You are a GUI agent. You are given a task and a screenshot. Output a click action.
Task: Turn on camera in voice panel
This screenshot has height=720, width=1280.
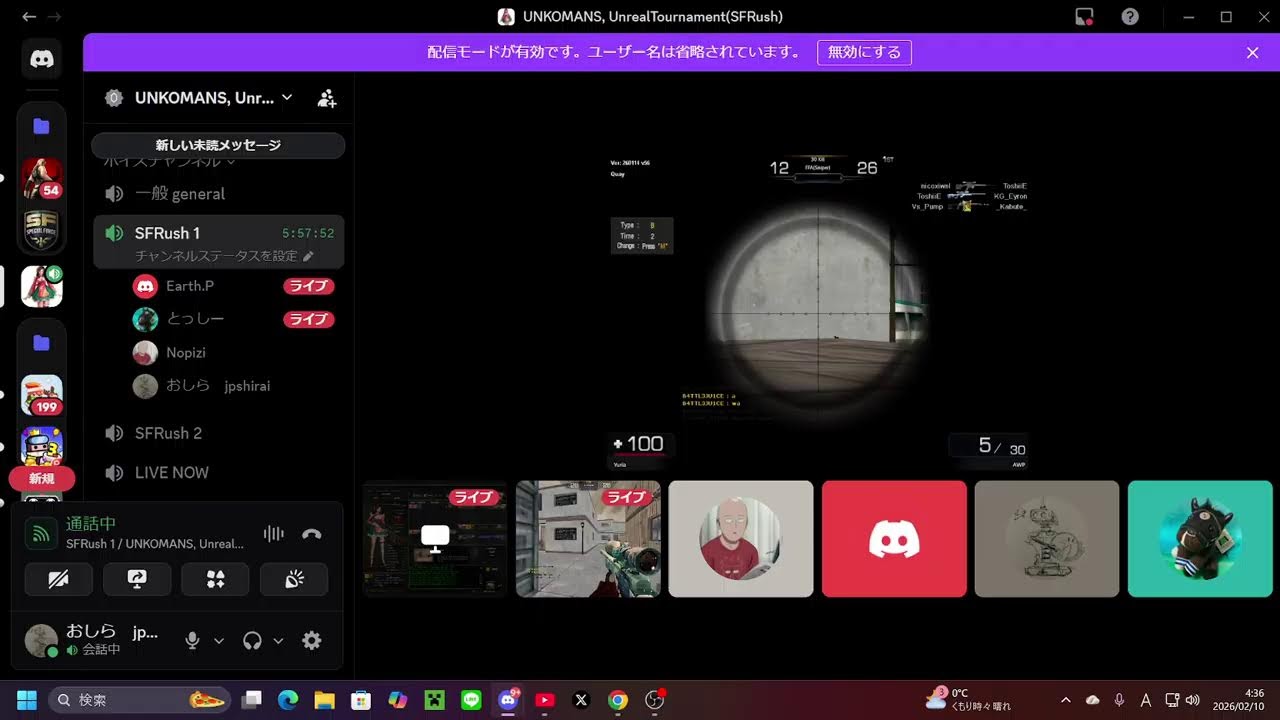tap(59, 579)
